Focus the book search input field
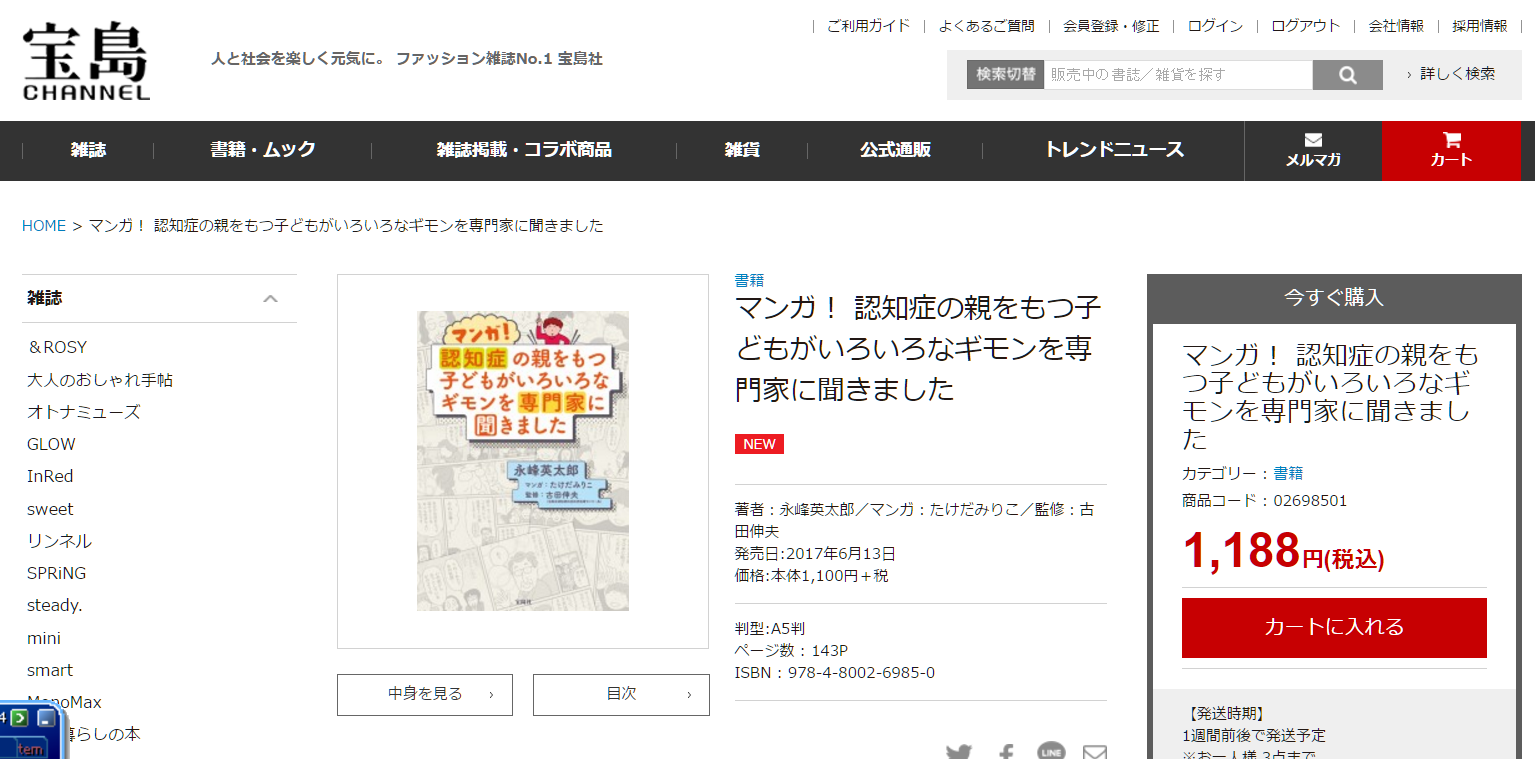The height and width of the screenshot is (759, 1535). pos(1178,75)
